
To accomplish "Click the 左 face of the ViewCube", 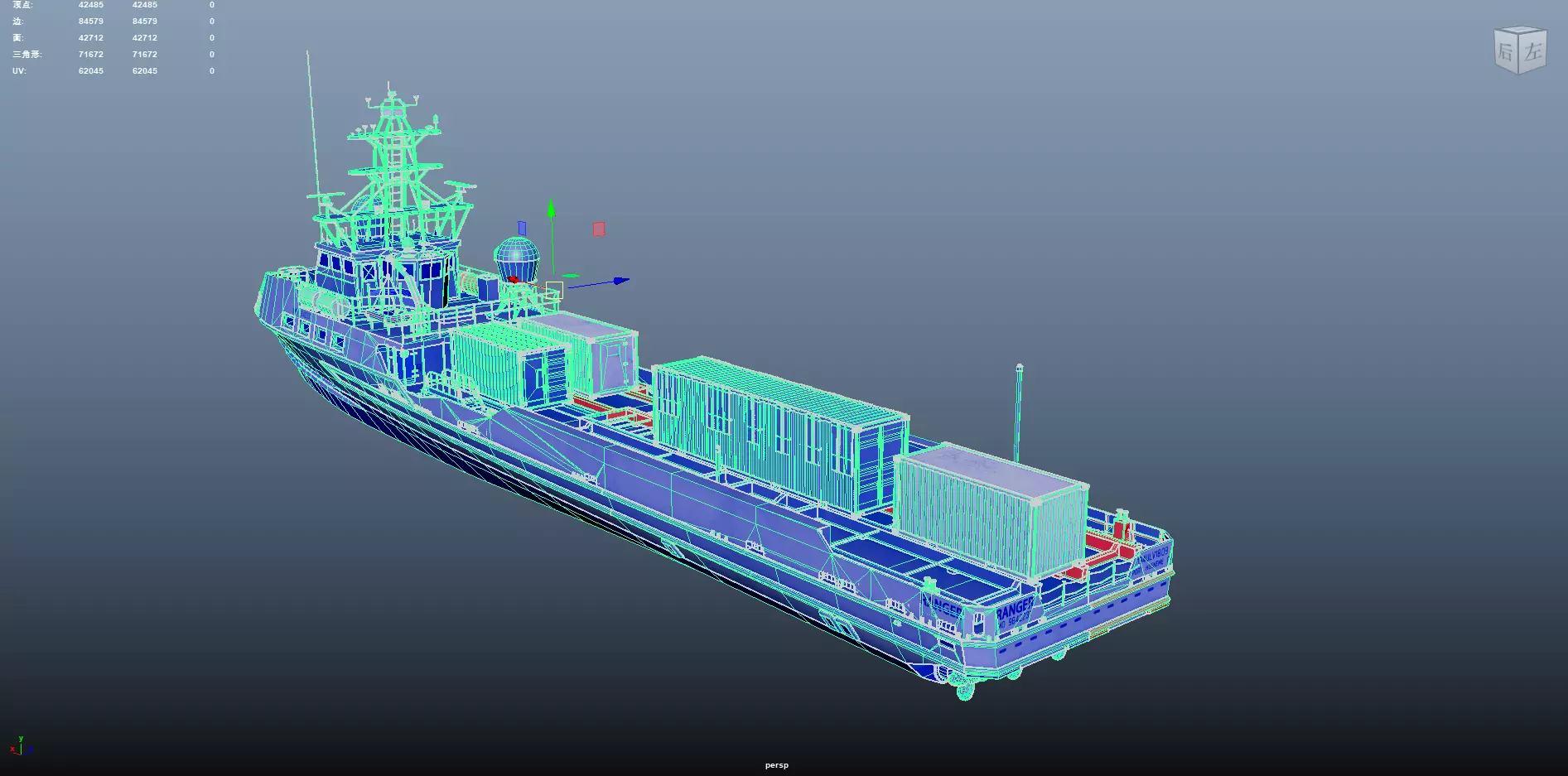I will tap(1533, 51).
